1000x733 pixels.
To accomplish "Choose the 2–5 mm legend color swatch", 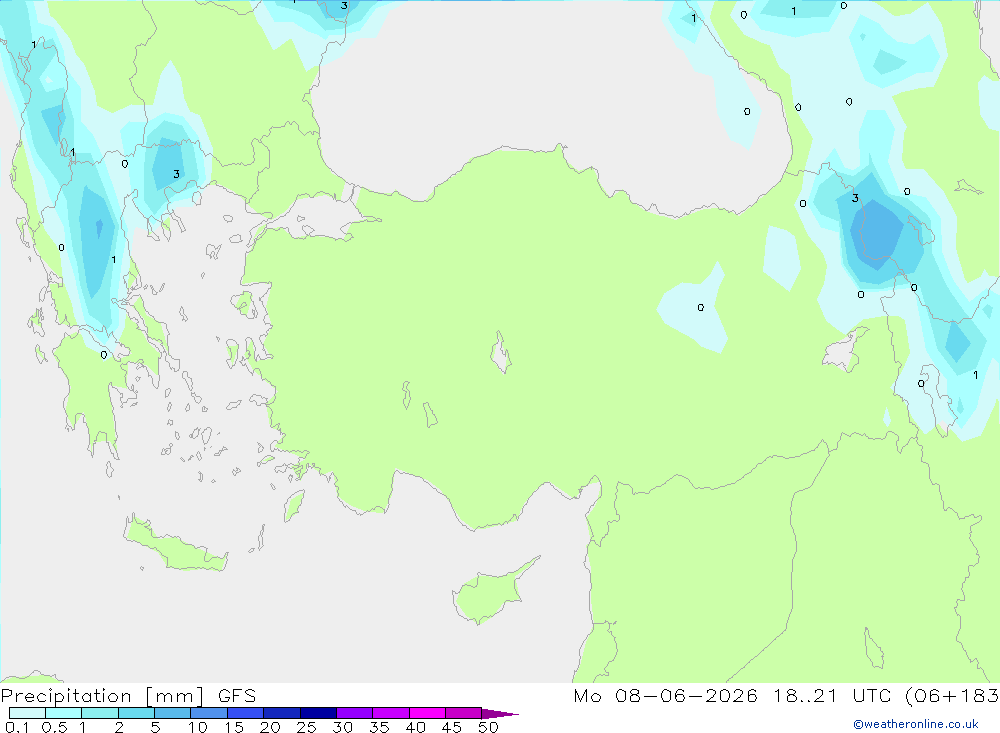I will [136, 713].
